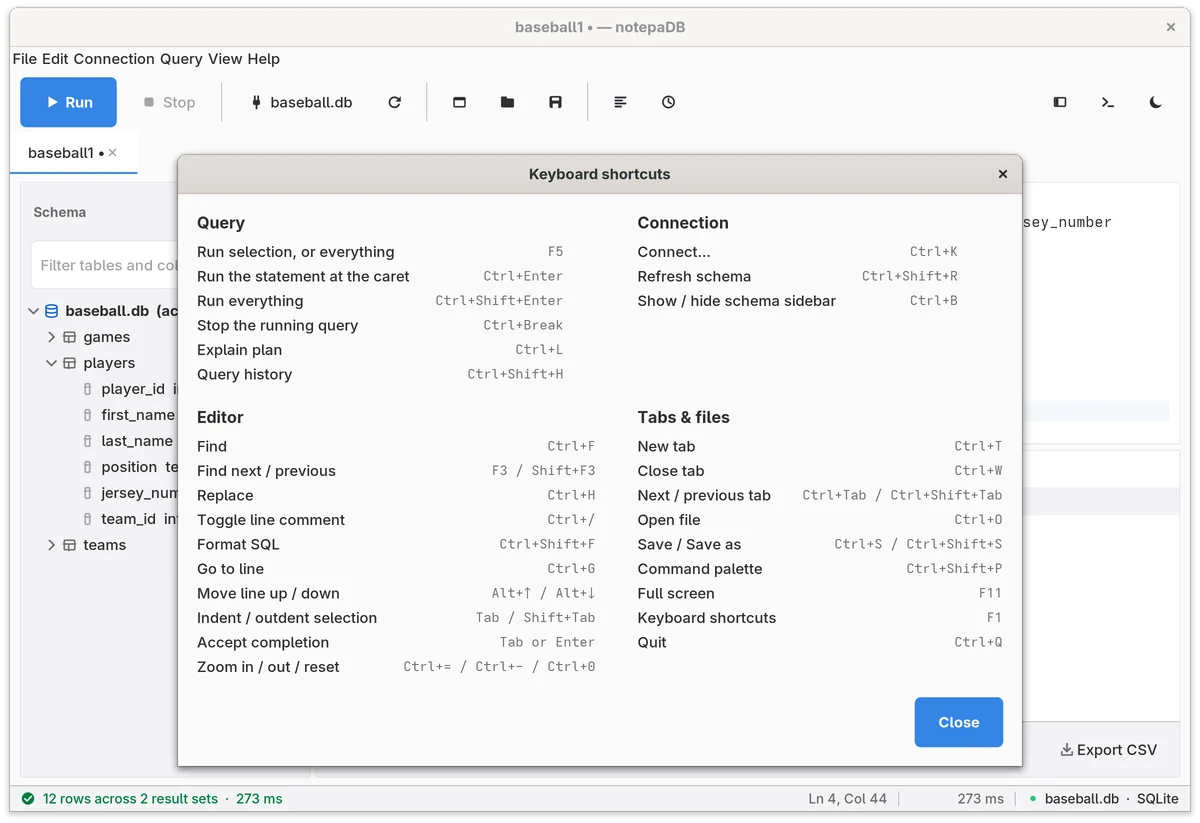This screenshot has width=1200, height=823.
Task: Click the Schema panel heading
Action: click(60, 212)
